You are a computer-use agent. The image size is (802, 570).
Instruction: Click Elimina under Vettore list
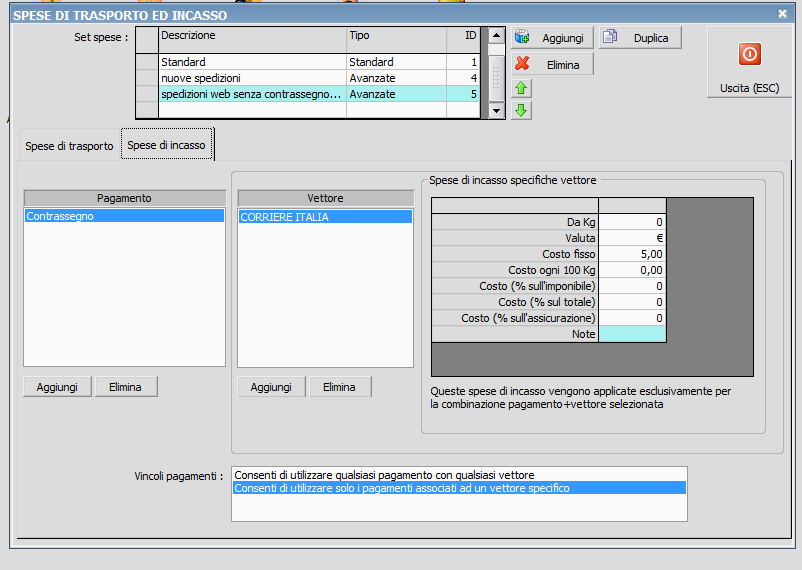[340, 387]
